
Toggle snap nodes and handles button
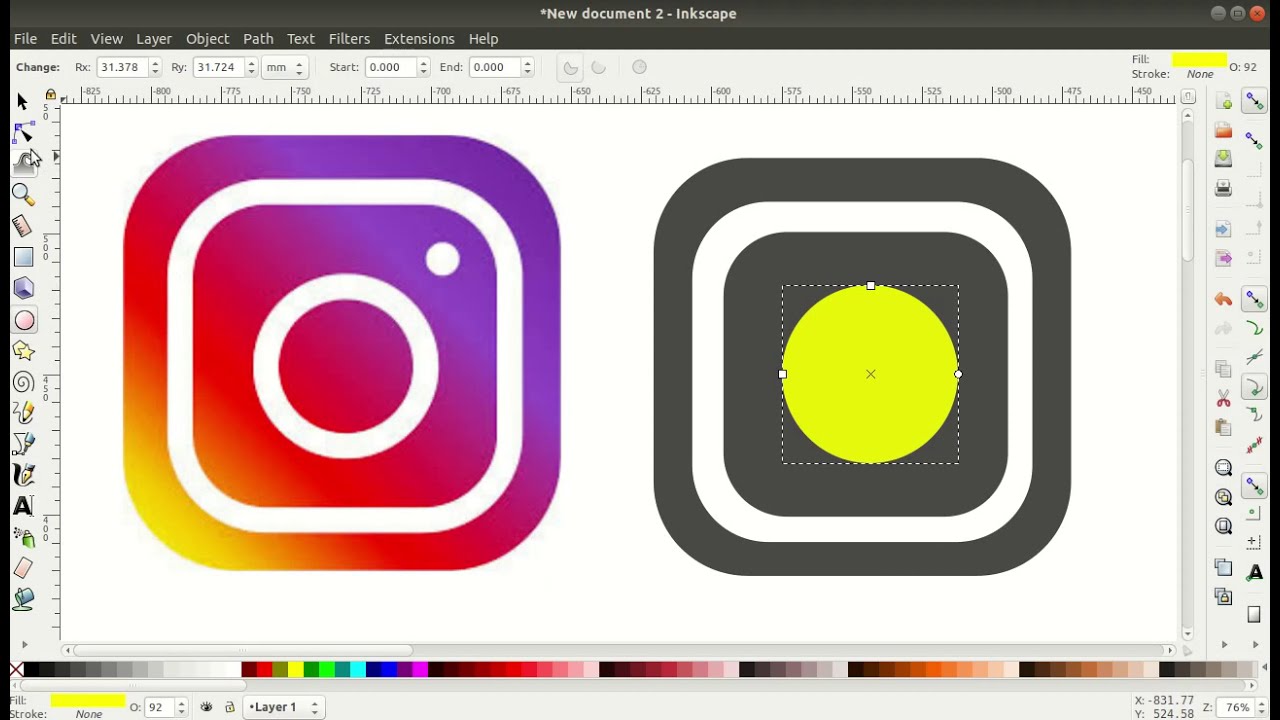[1254, 299]
